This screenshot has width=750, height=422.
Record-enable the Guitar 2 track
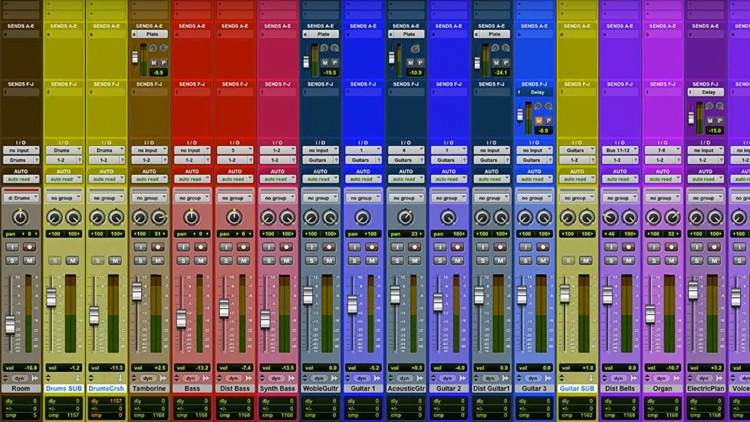point(457,247)
